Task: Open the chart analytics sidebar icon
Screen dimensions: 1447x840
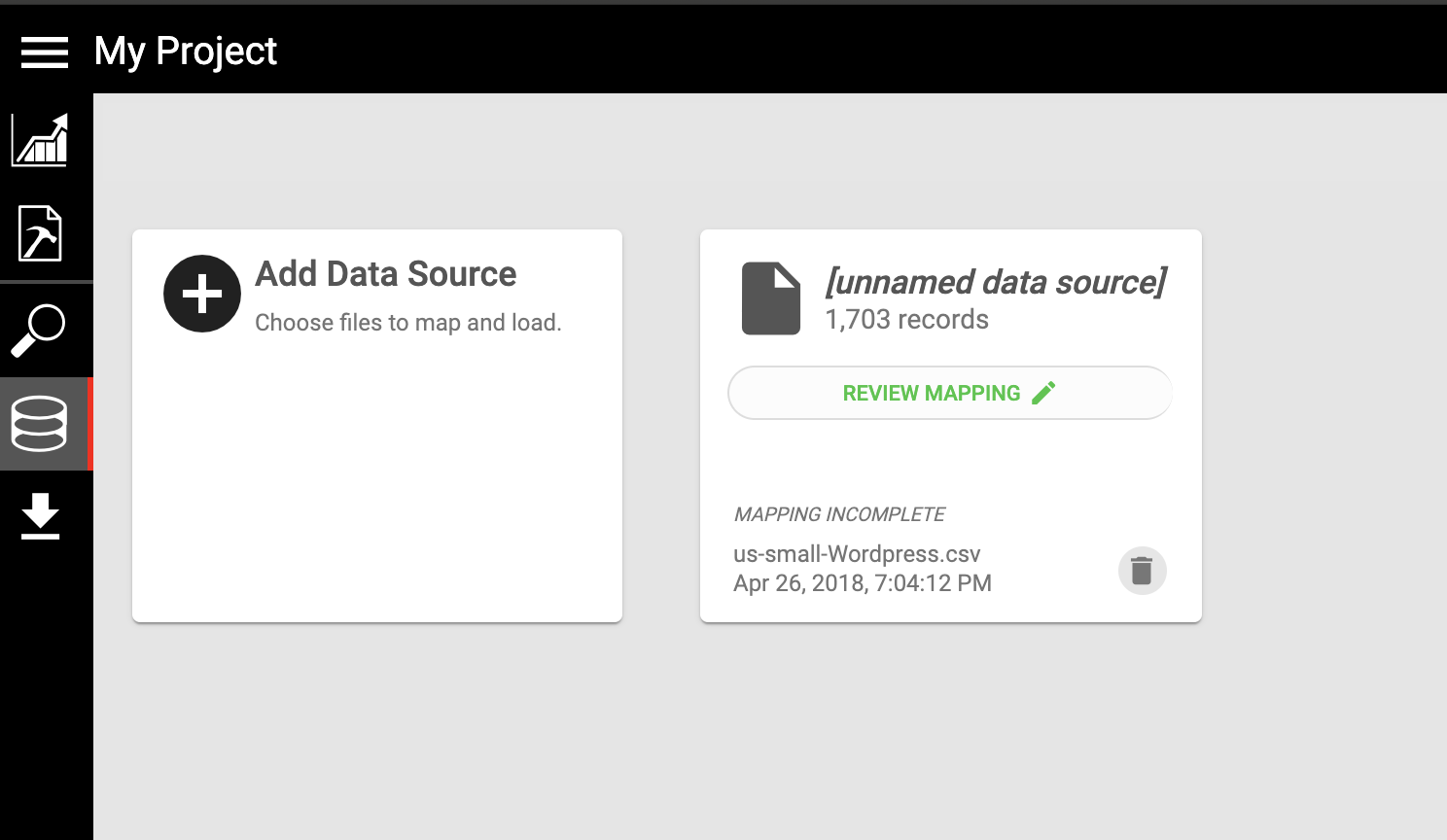Action: (40, 140)
